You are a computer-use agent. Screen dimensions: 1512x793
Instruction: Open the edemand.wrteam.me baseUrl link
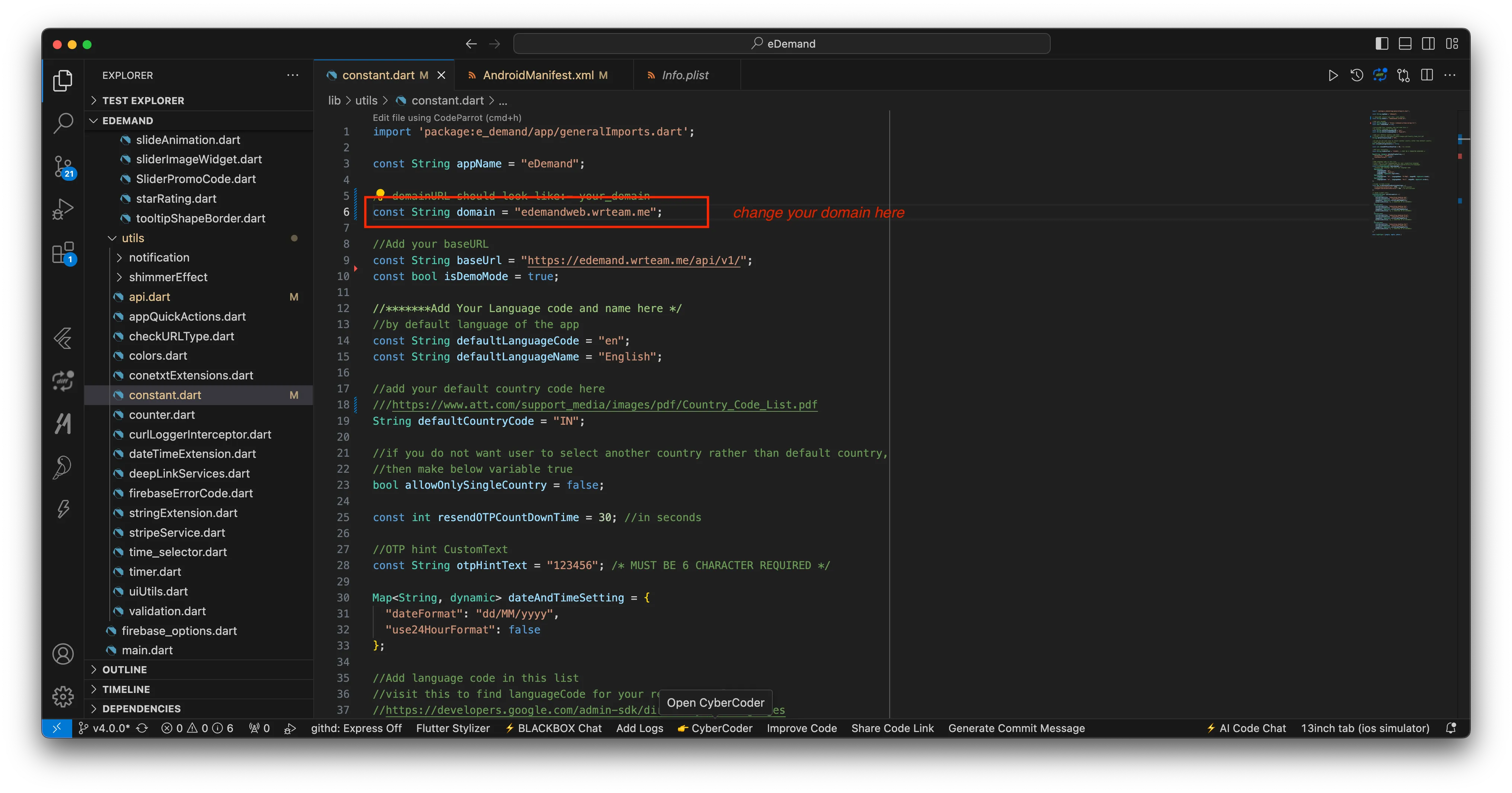pyautogui.click(x=633, y=260)
